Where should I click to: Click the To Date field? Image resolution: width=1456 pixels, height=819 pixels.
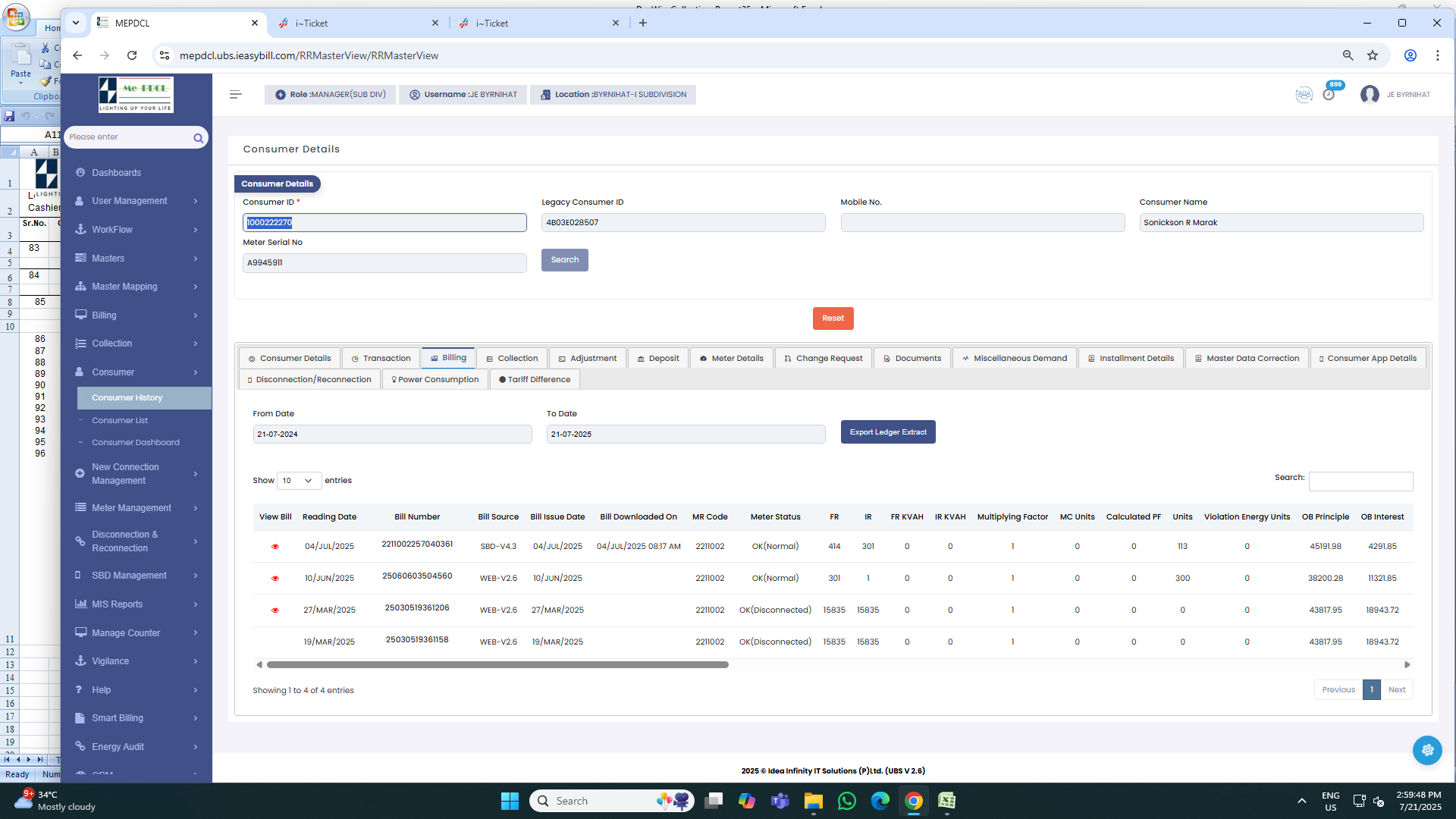[x=686, y=435]
